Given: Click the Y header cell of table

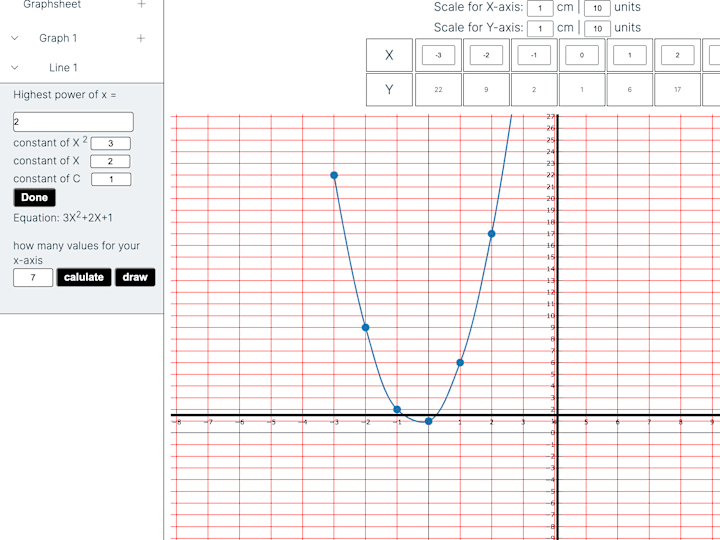Looking at the screenshot, I should pyautogui.click(x=389, y=90).
